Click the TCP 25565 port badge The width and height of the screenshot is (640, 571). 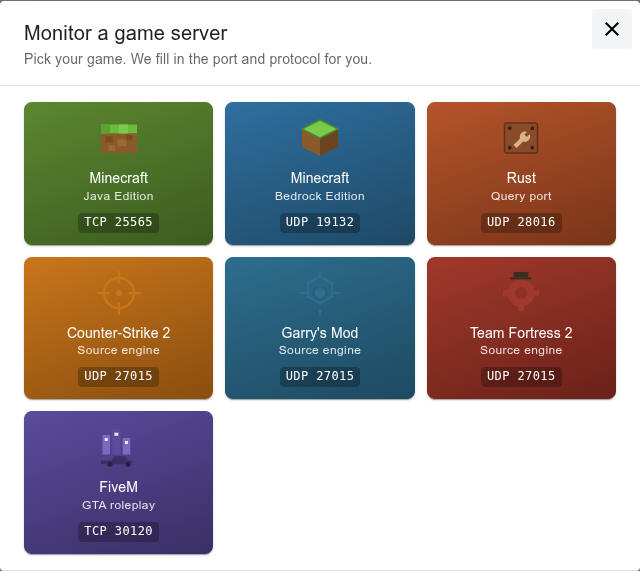pos(118,222)
